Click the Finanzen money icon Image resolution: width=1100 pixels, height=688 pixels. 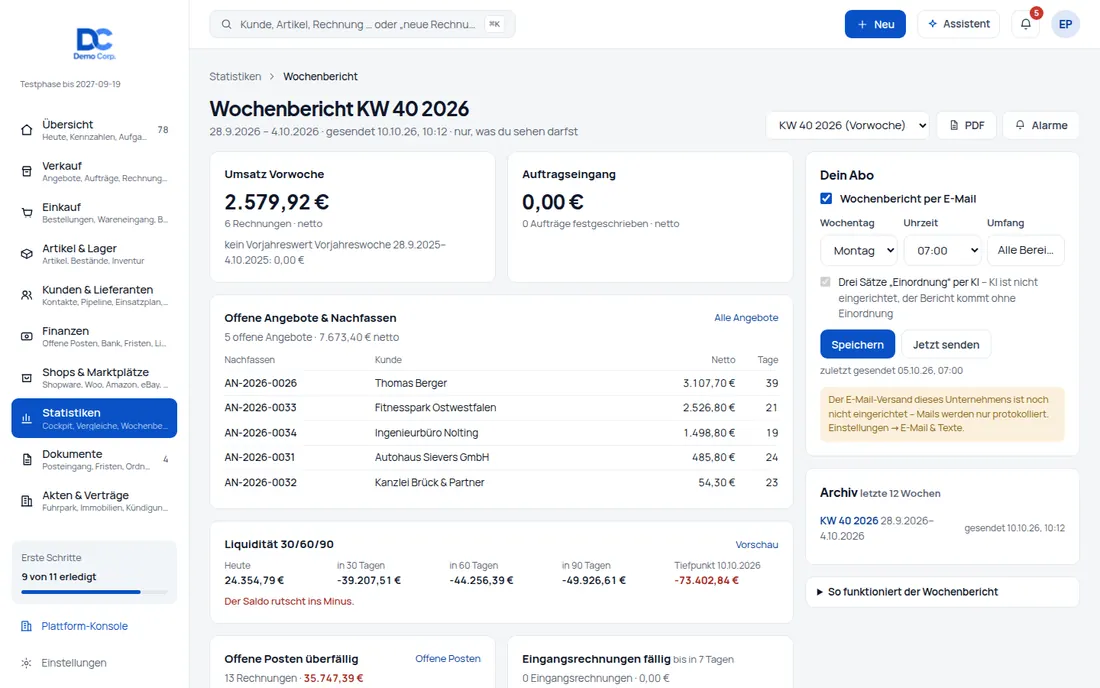point(27,337)
